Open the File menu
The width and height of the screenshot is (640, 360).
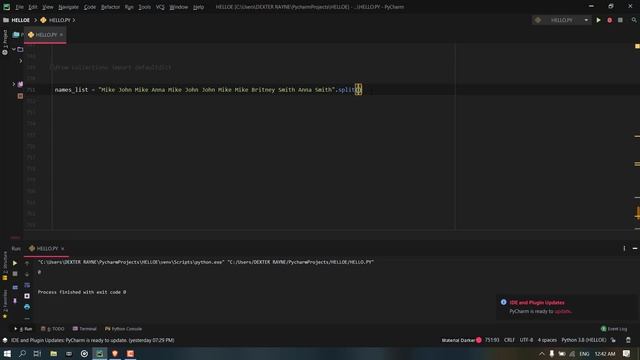point(19,7)
